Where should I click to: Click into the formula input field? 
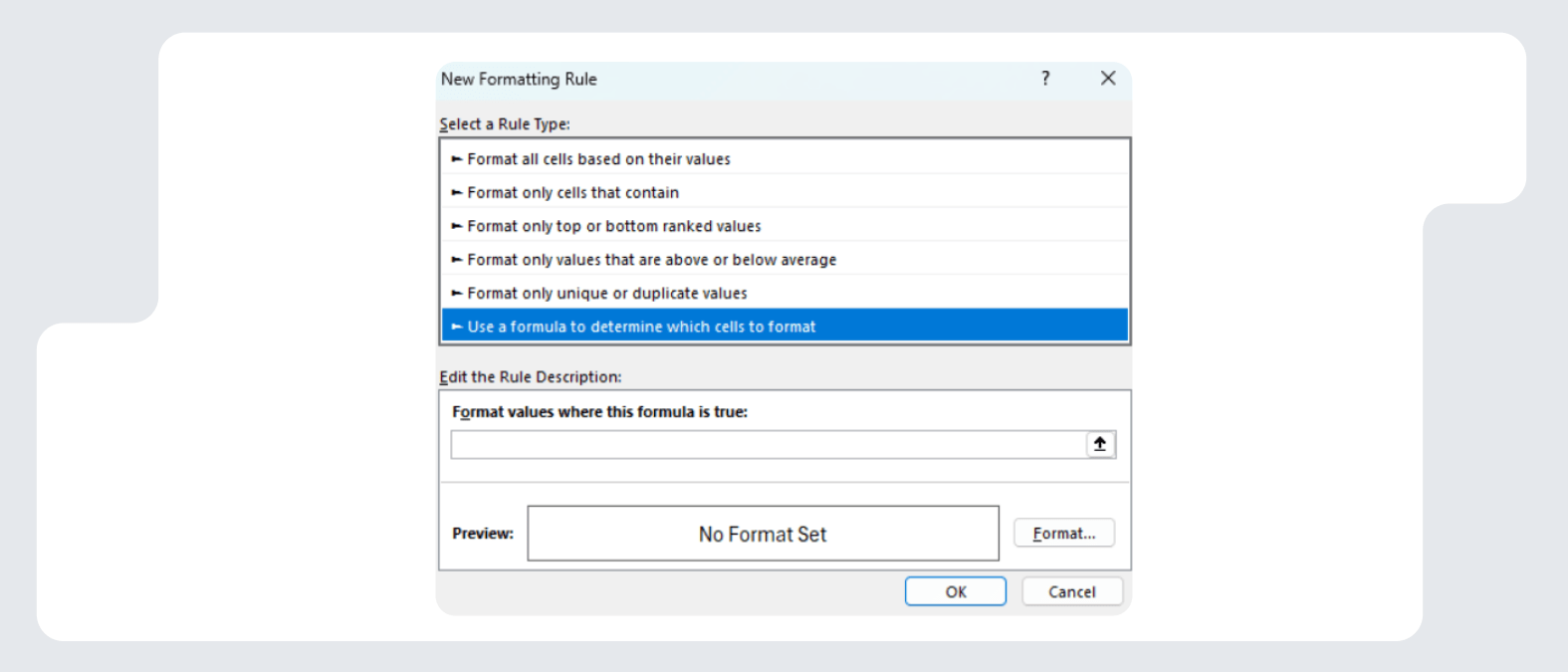point(767,445)
